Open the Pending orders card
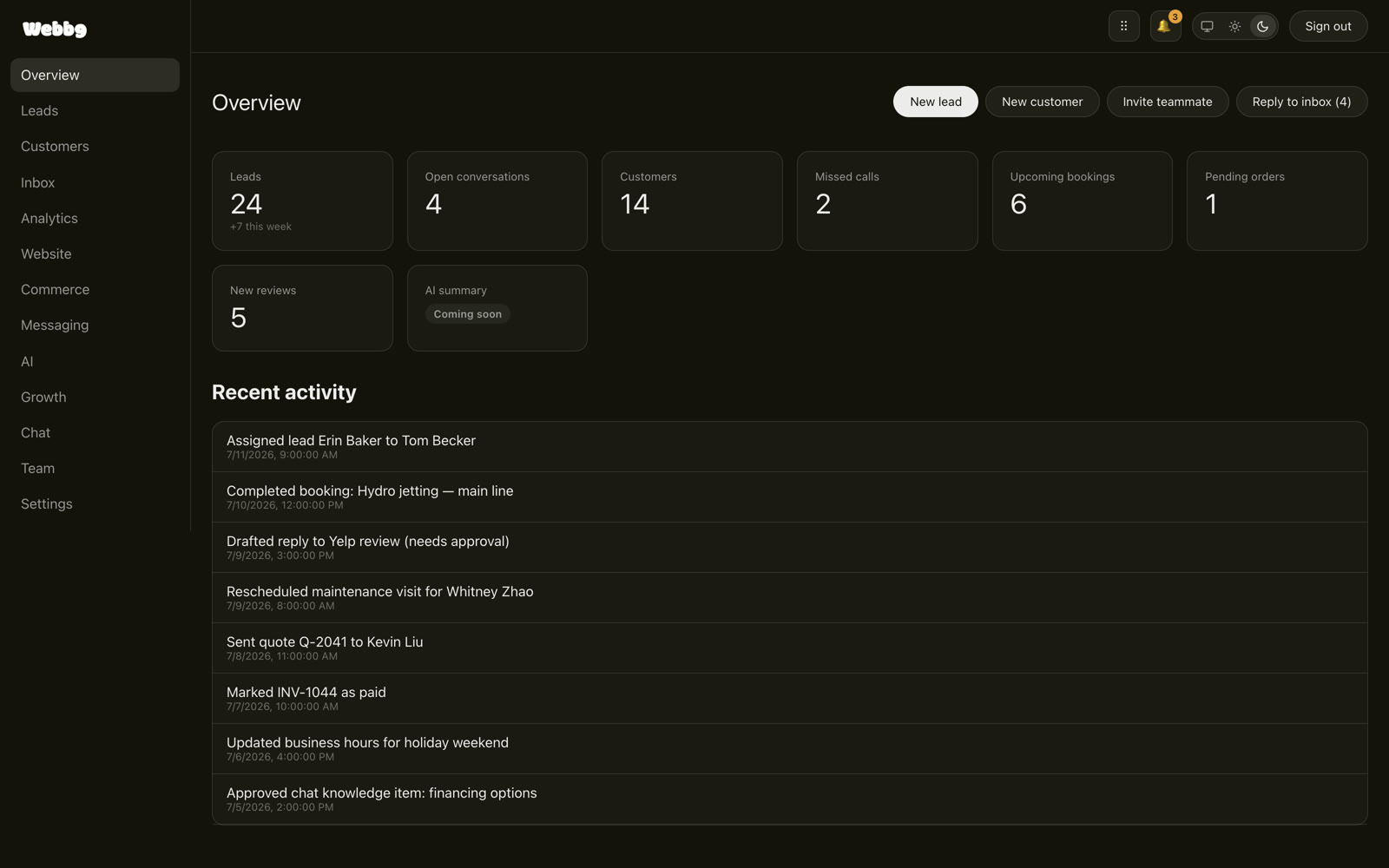The width and height of the screenshot is (1389, 868). click(1277, 201)
